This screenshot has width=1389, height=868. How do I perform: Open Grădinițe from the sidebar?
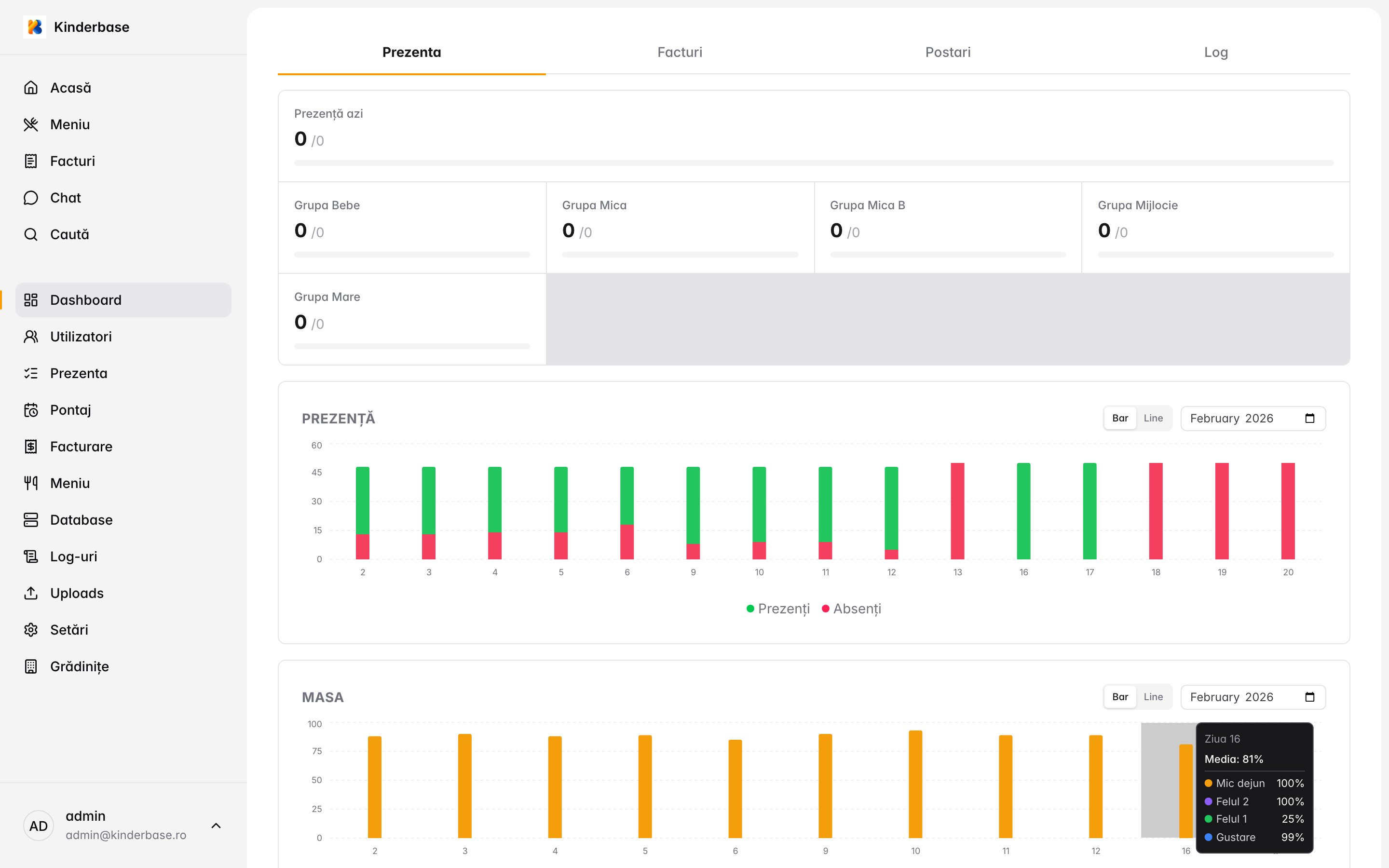pyautogui.click(x=79, y=666)
